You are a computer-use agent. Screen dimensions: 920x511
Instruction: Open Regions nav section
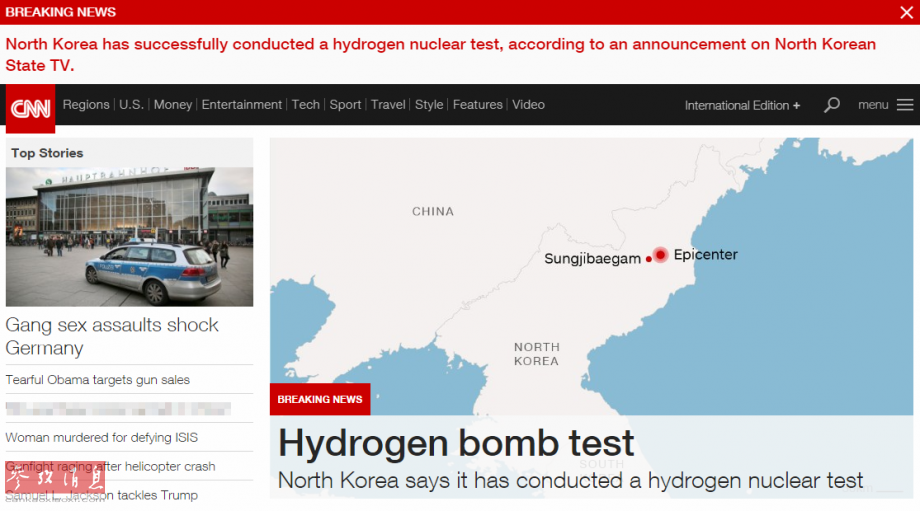point(86,104)
